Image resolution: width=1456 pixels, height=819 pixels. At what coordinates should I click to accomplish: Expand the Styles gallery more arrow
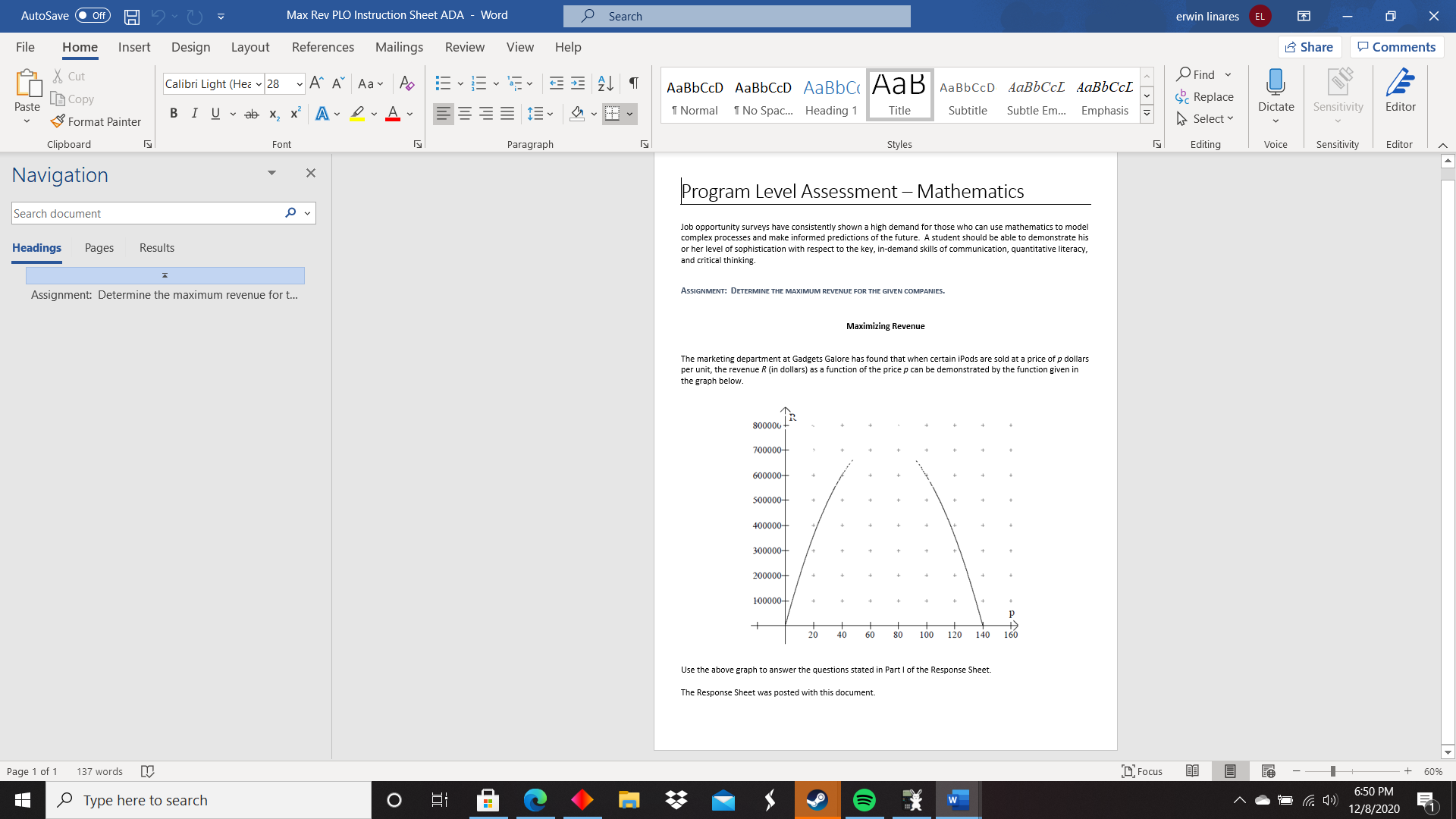[x=1147, y=114]
